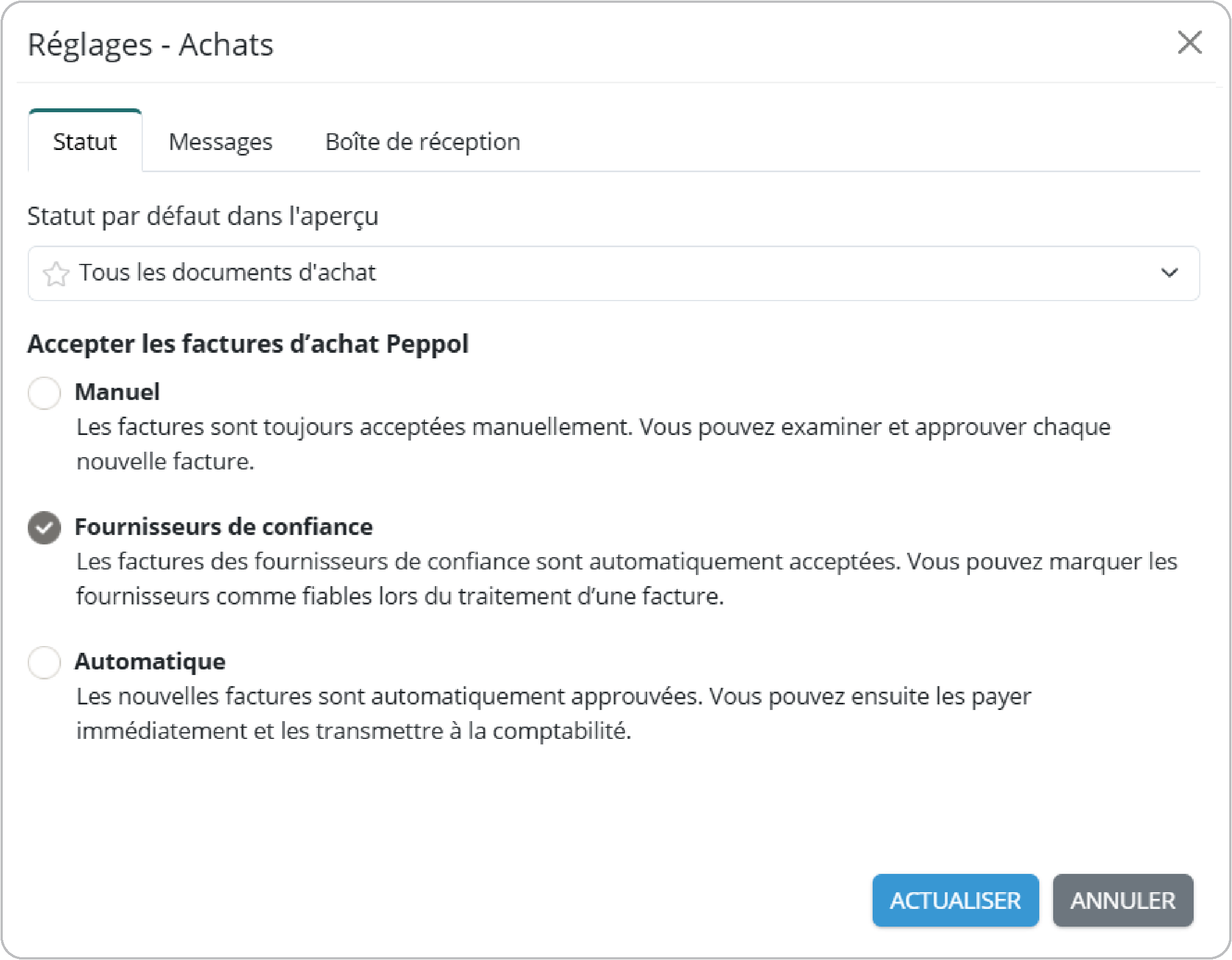
Task: Open the Messages tab
Action: [221, 142]
